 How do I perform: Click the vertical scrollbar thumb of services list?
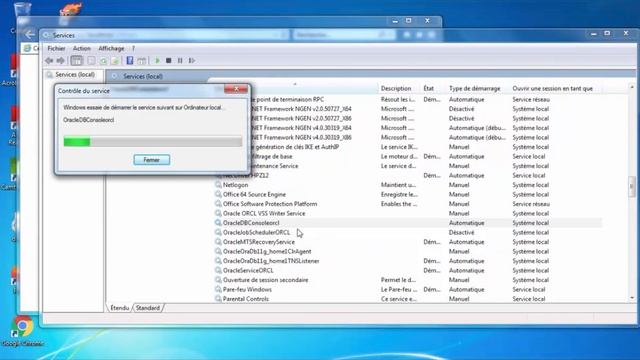(x=632, y=186)
